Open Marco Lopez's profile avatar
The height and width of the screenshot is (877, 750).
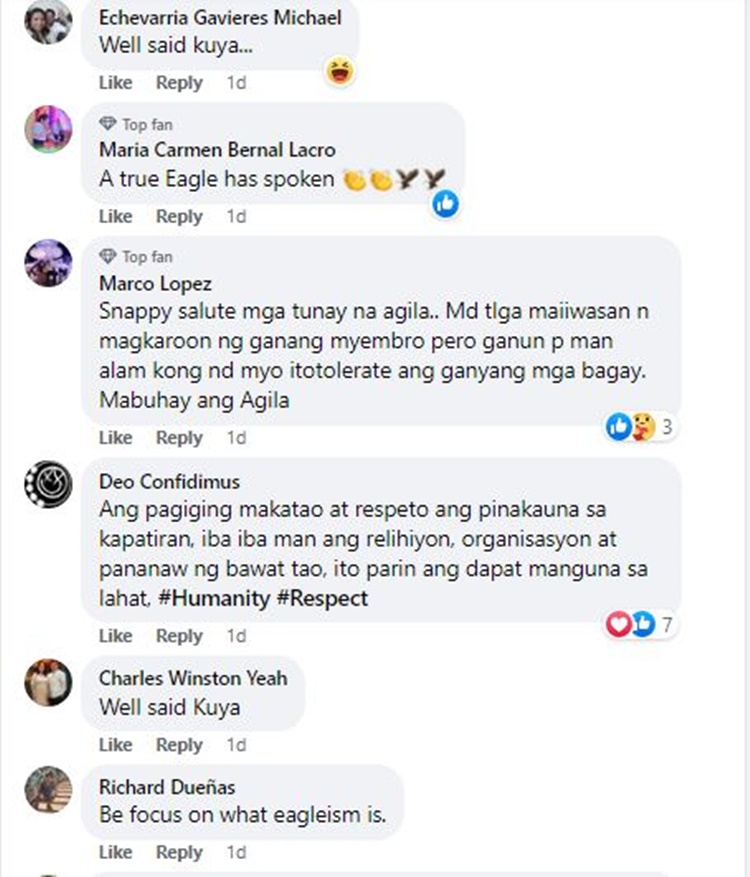[x=48, y=263]
